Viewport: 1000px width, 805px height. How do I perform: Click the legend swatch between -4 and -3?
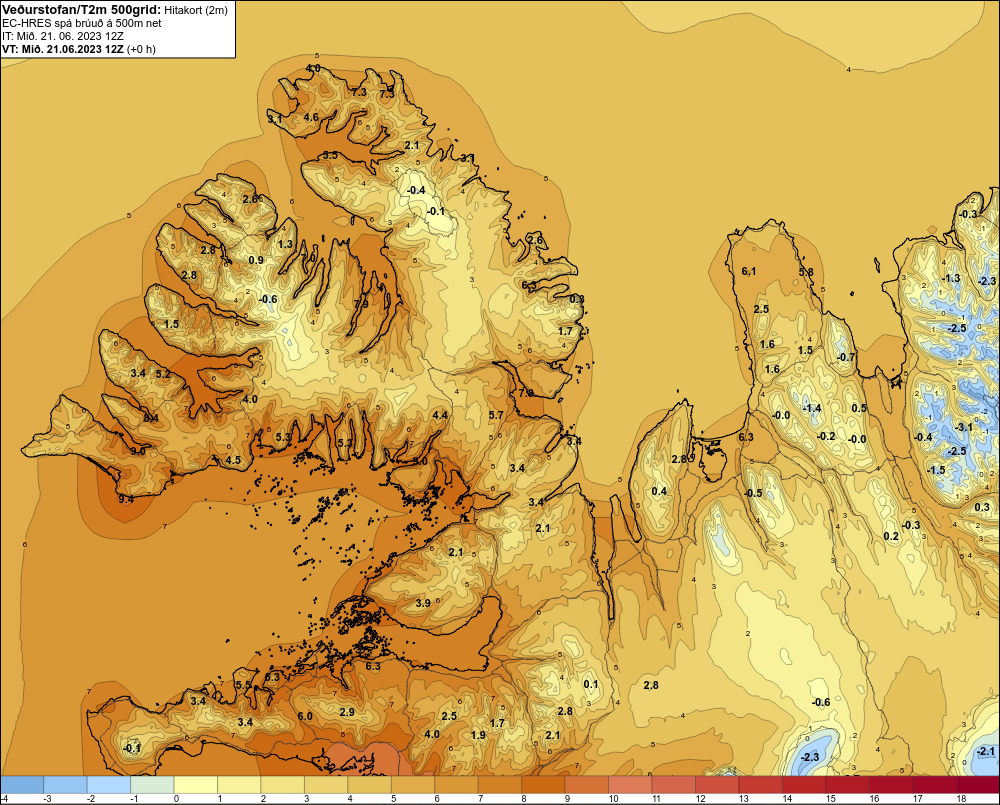(x=22, y=785)
